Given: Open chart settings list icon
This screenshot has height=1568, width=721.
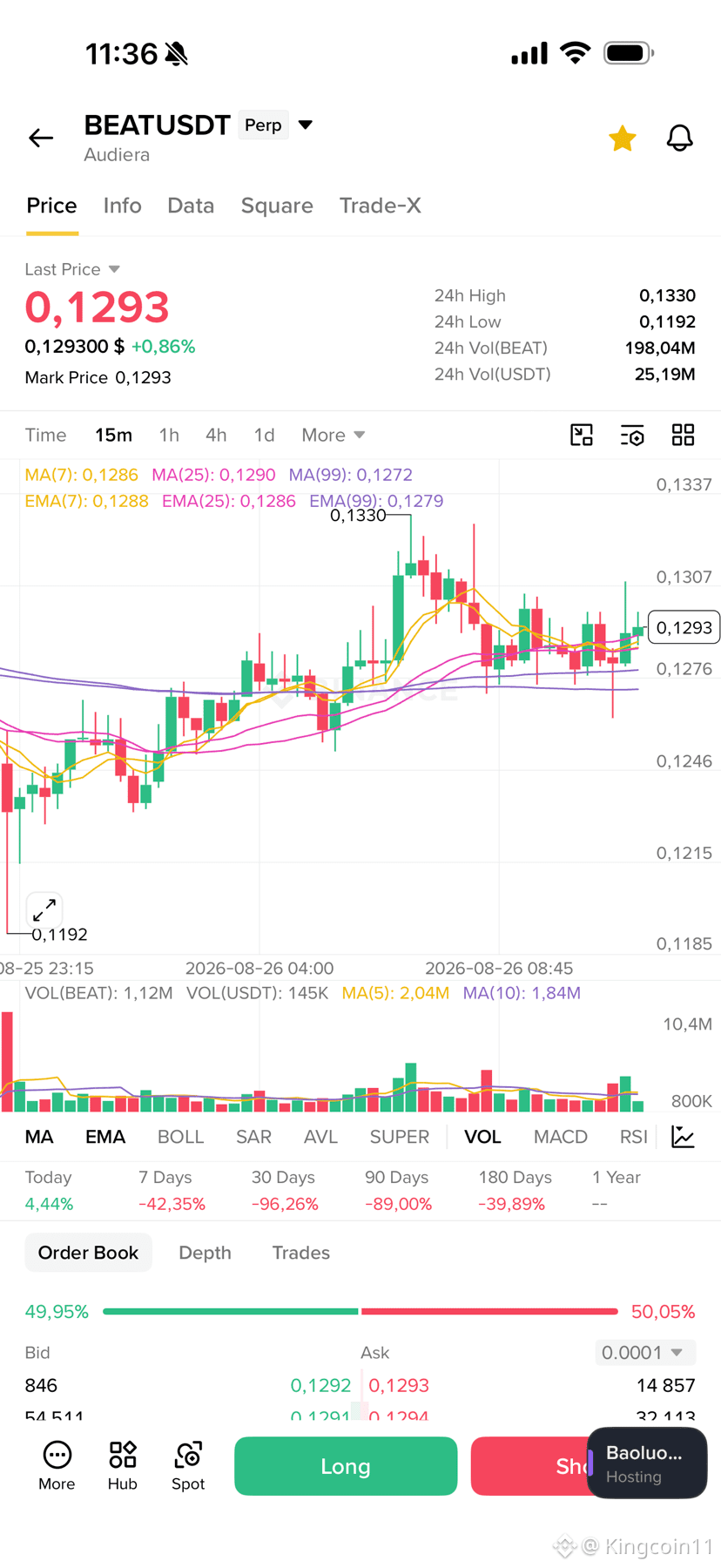Looking at the screenshot, I should pyautogui.click(x=632, y=435).
